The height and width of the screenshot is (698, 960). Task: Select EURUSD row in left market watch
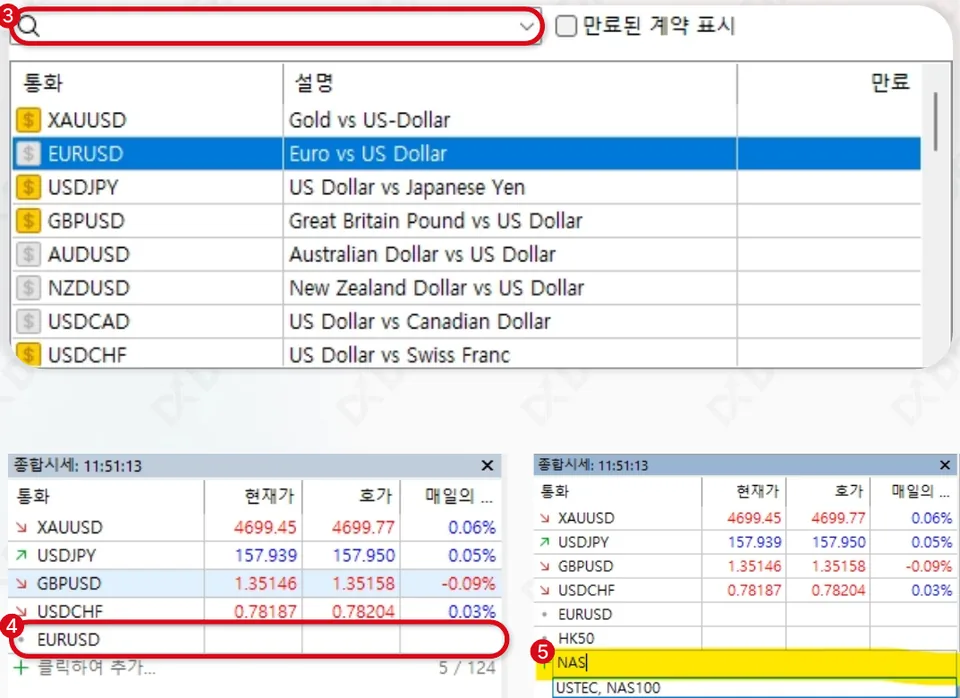255,640
